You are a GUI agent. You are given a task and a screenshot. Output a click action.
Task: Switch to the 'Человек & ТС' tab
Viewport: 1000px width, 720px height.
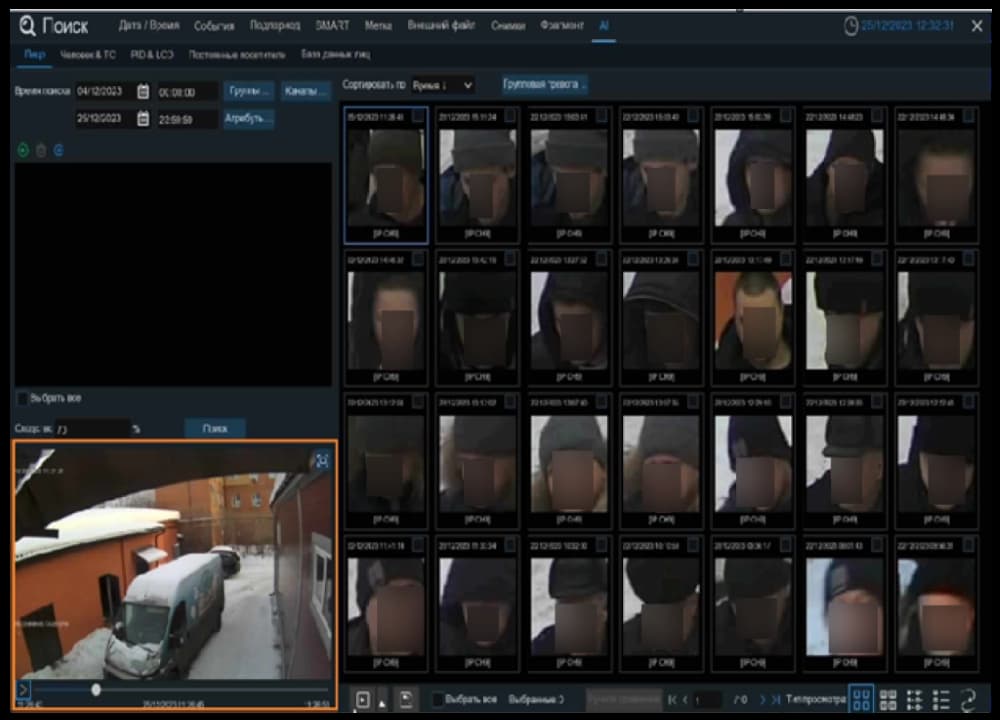coord(88,55)
